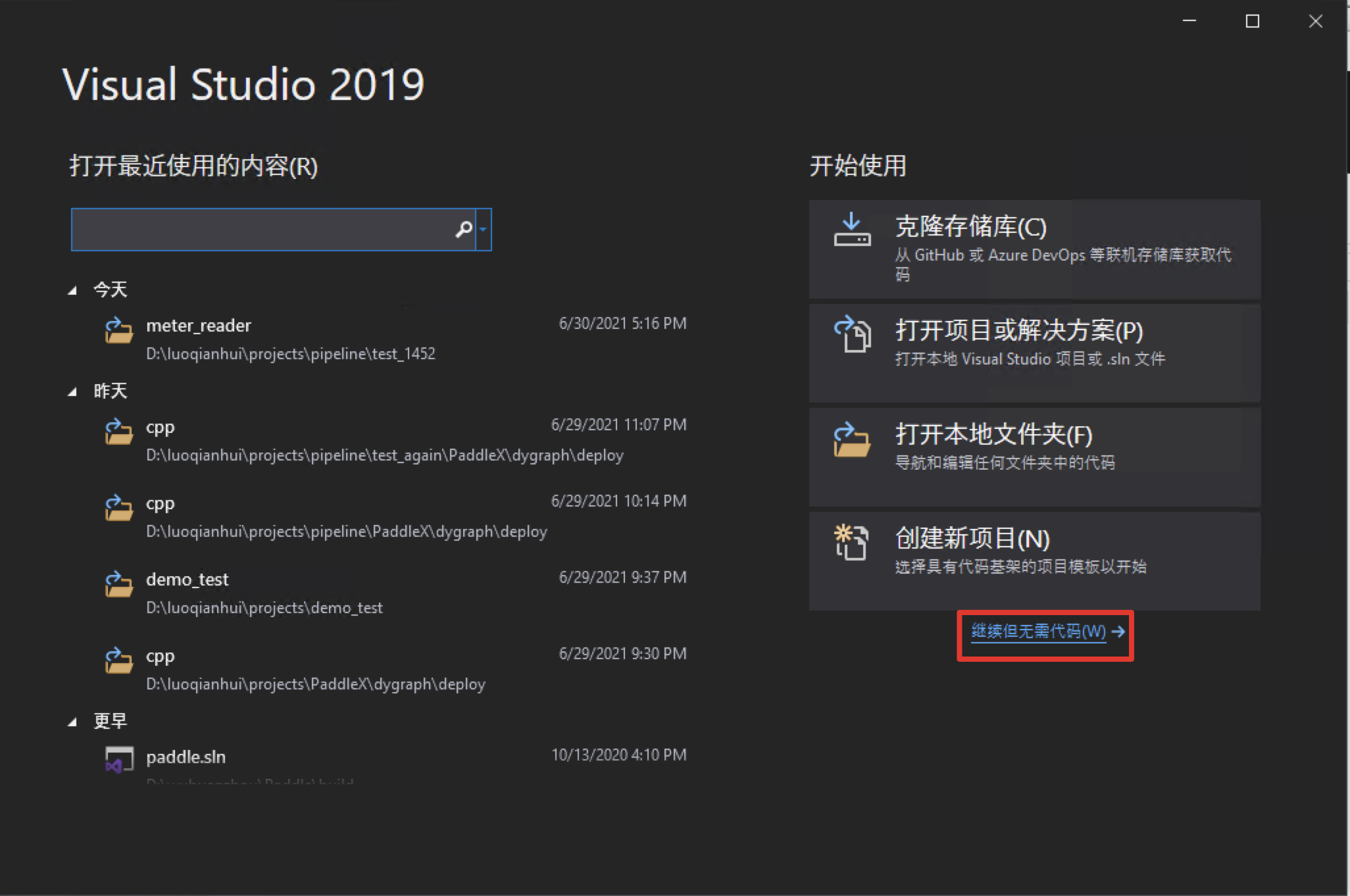Collapse the 更早 group

click(72, 722)
